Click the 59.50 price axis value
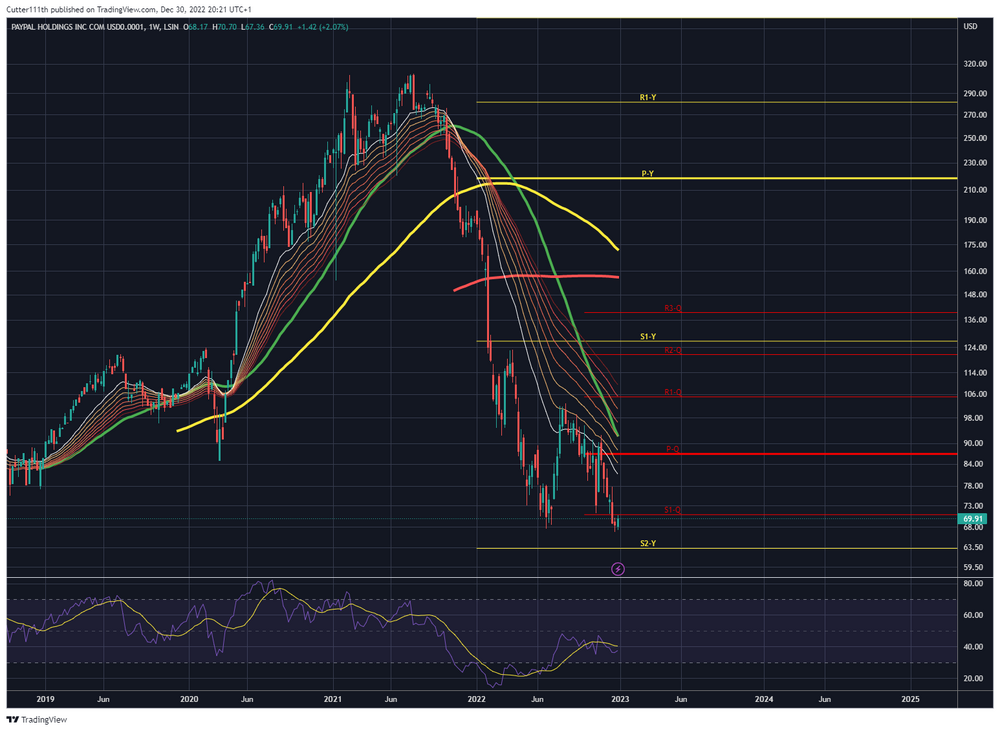Viewport: 1000px width, 731px height. (973, 567)
